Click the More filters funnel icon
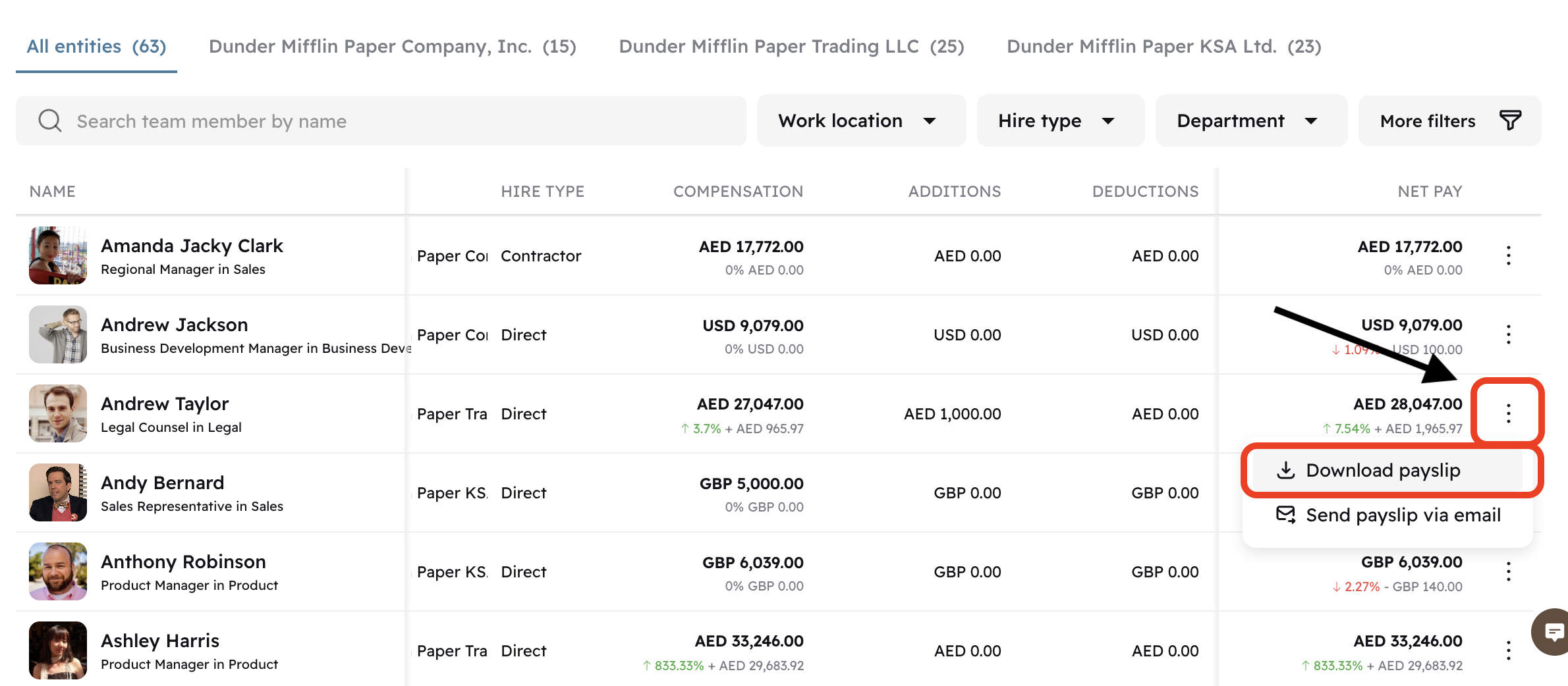The height and width of the screenshot is (686, 1568). (x=1510, y=120)
